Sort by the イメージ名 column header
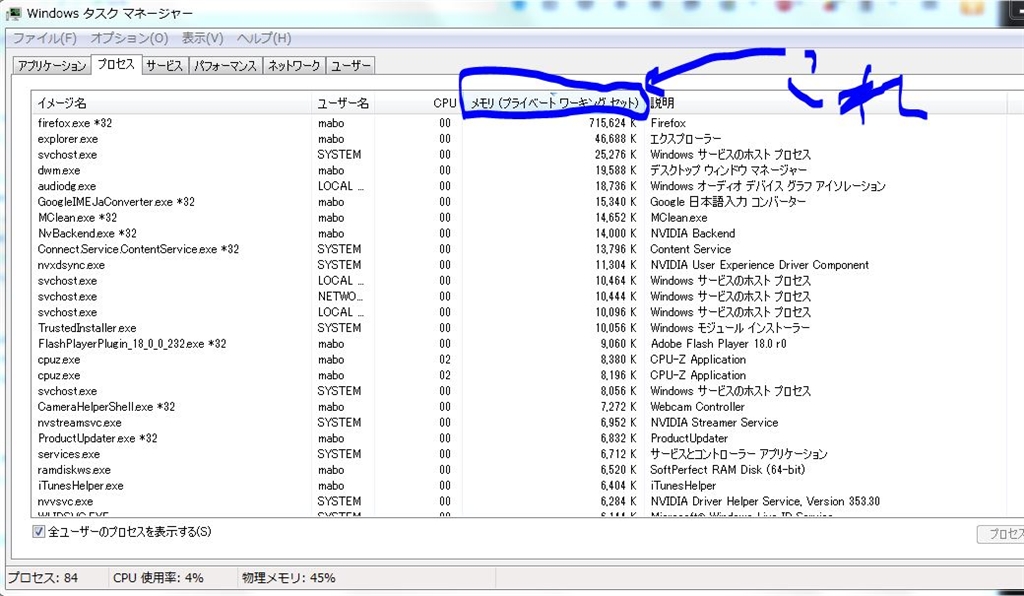Screen dimensions: 1024x596 [172, 103]
